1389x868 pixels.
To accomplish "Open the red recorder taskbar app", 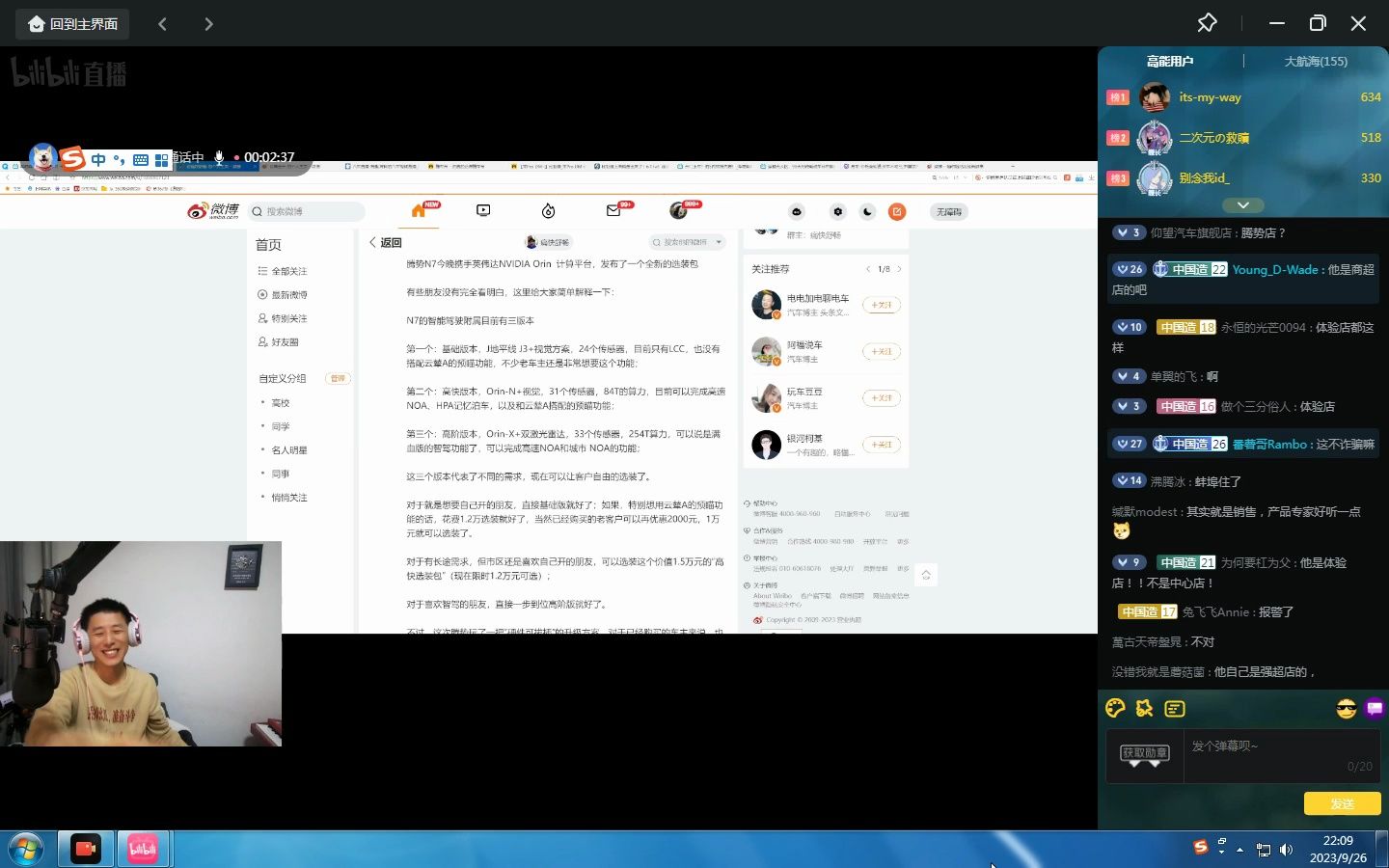I will coord(86,849).
